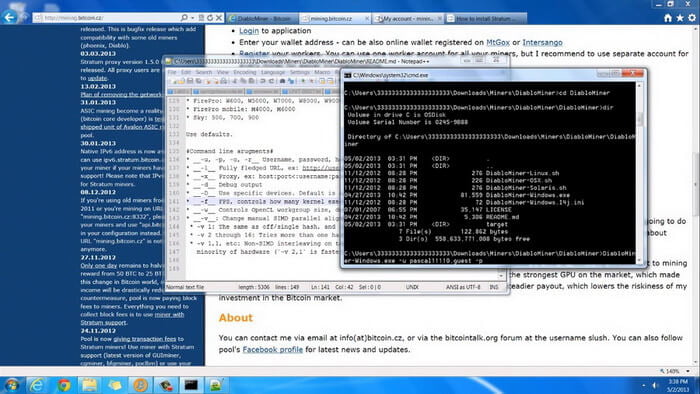This screenshot has width=700, height=394.
Task: Open the giving transaction fees link
Action: 145,339
